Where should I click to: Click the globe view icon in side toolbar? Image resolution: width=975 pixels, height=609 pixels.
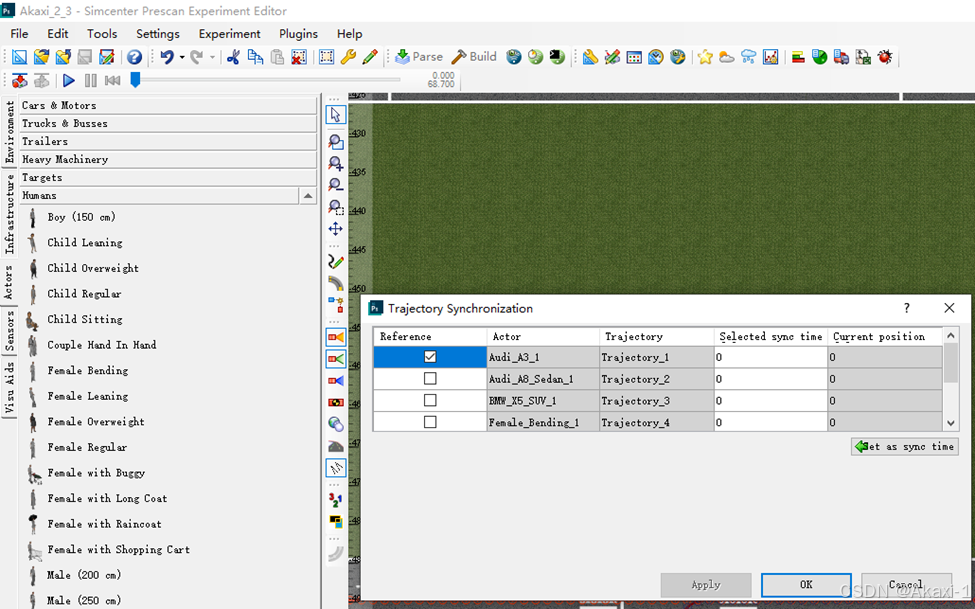336,424
